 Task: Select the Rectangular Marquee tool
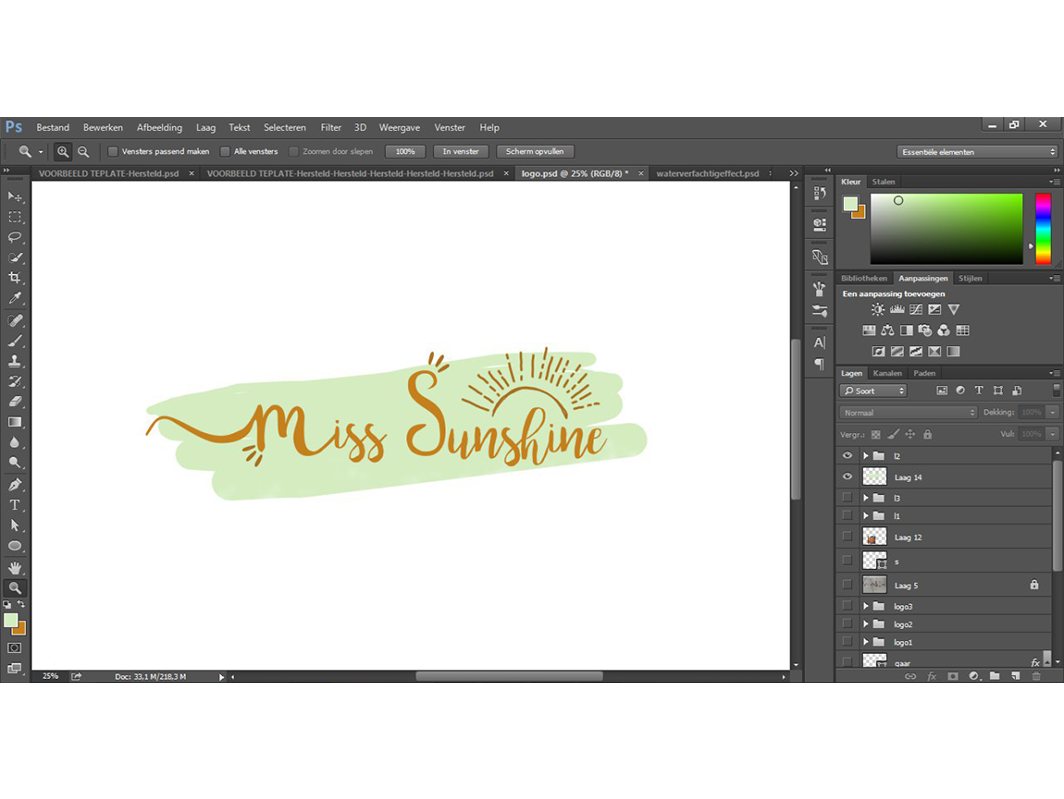click(15, 217)
